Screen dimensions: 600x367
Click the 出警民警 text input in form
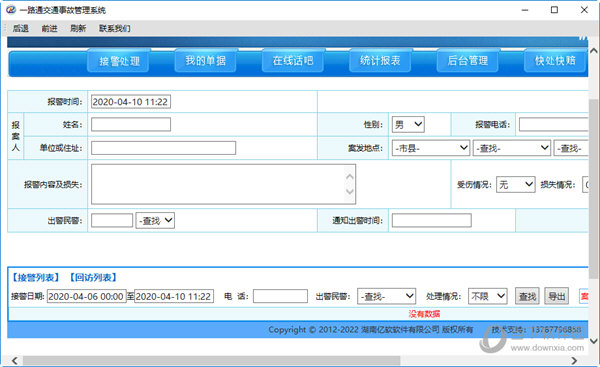point(112,220)
